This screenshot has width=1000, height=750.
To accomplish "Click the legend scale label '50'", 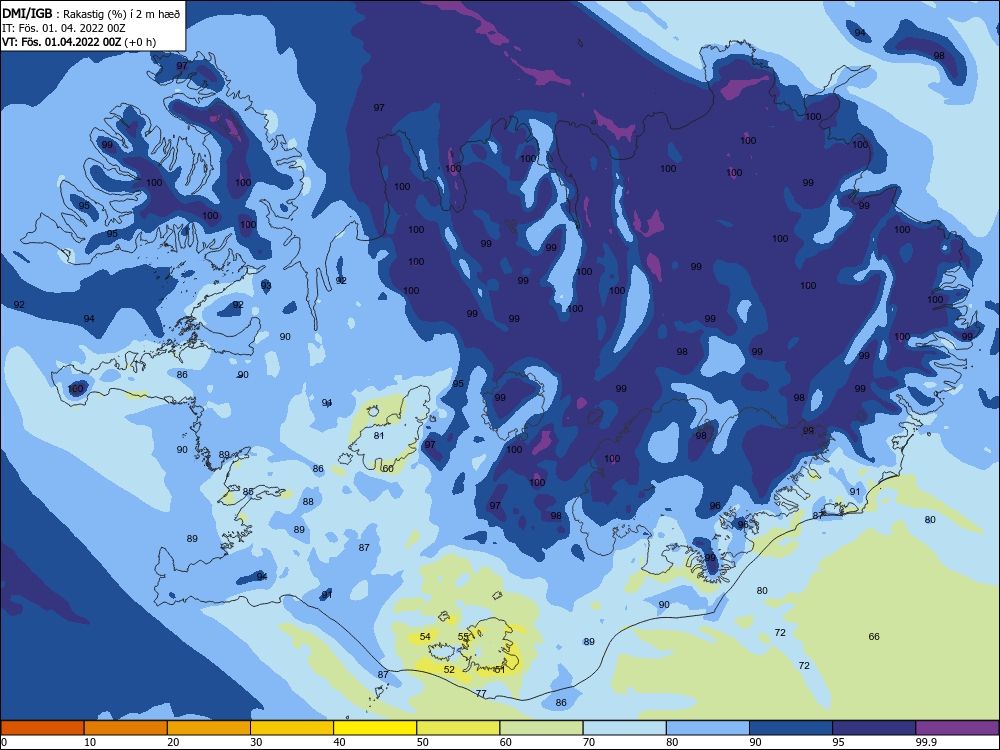I will click(423, 742).
